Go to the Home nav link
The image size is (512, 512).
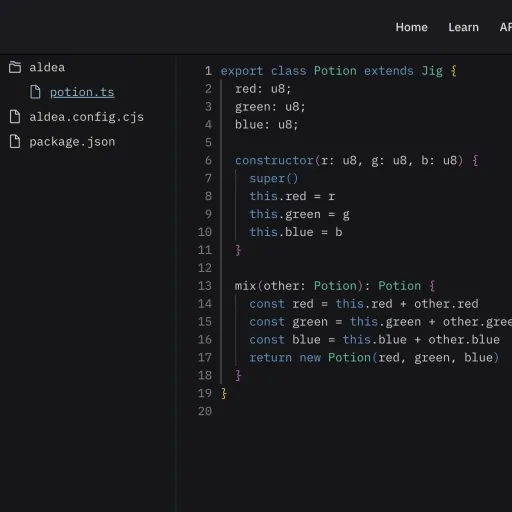412,27
